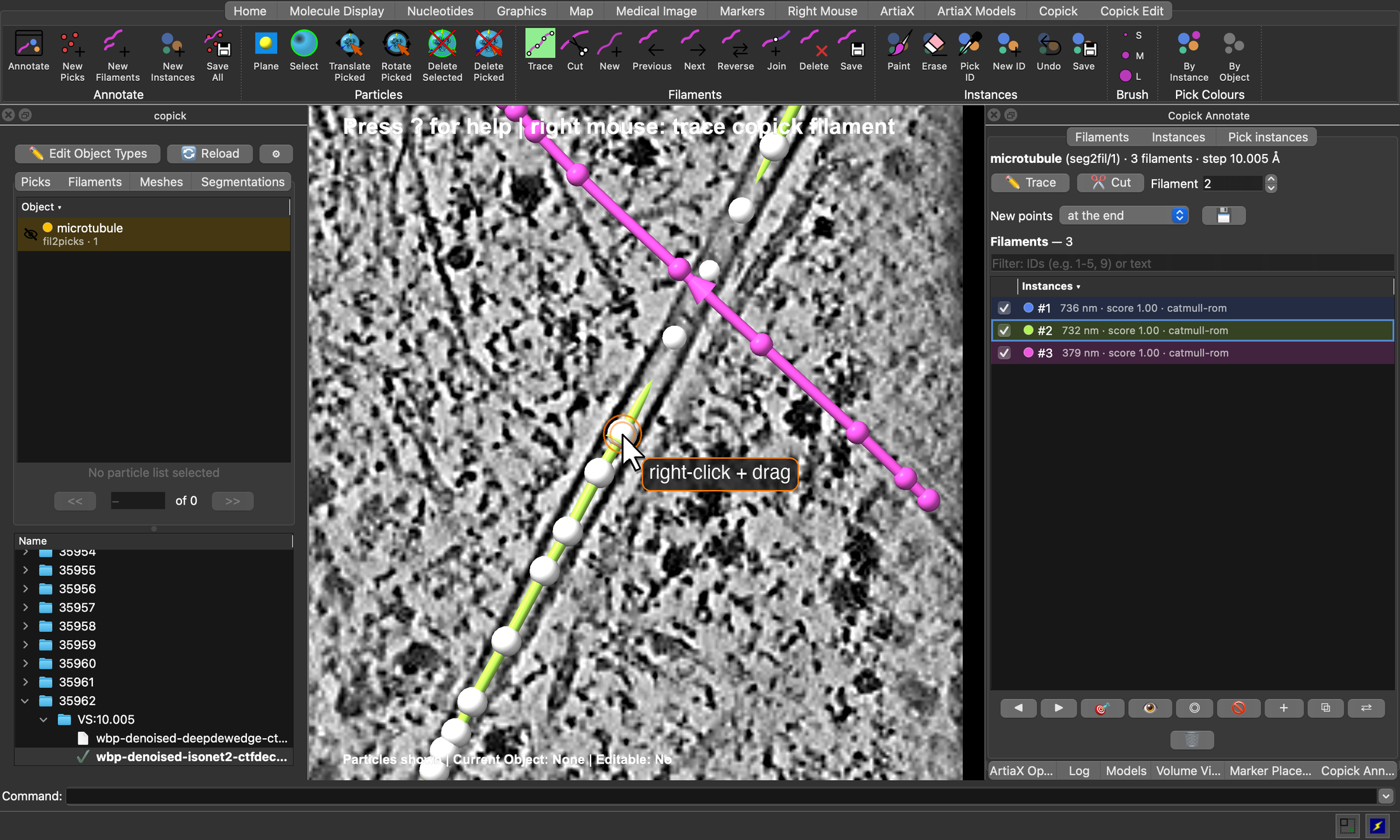
Task: Switch to Pick instances tab
Action: click(1267, 137)
